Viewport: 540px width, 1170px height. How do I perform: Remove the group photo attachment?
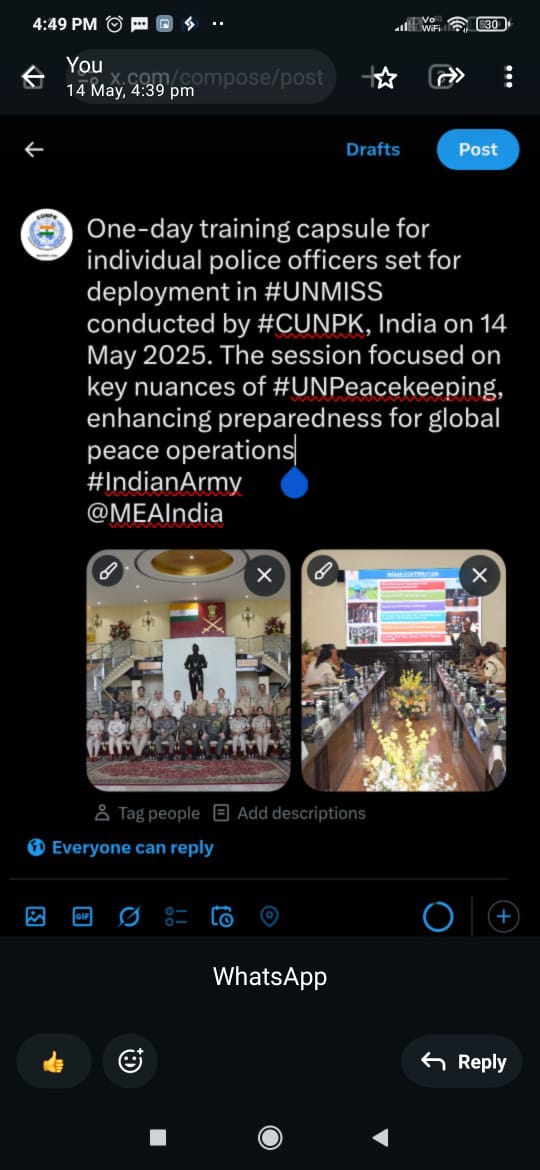264,575
